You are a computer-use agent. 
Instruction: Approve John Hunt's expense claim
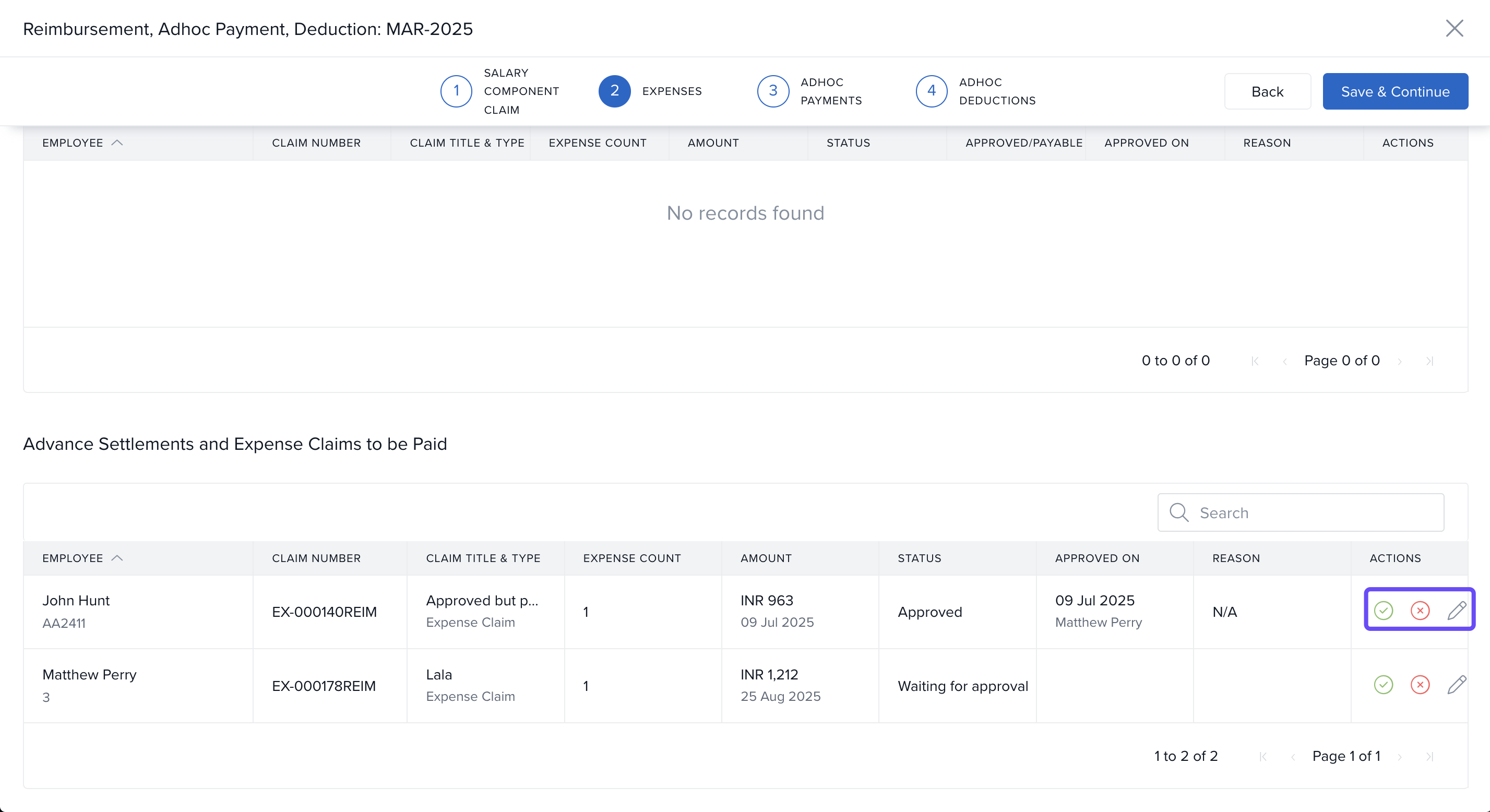coord(1383,610)
